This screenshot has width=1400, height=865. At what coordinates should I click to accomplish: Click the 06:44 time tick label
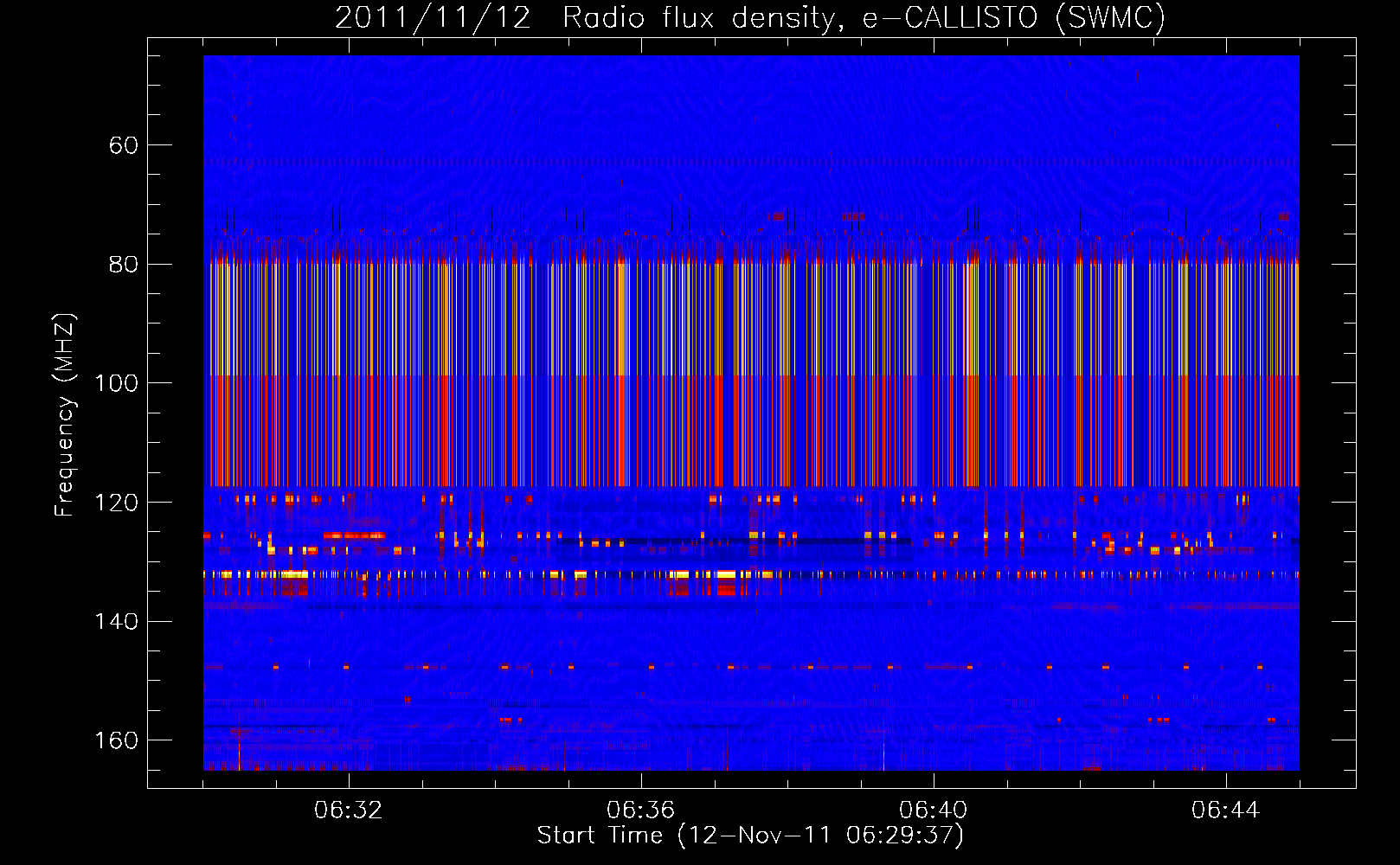click(1225, 811)
